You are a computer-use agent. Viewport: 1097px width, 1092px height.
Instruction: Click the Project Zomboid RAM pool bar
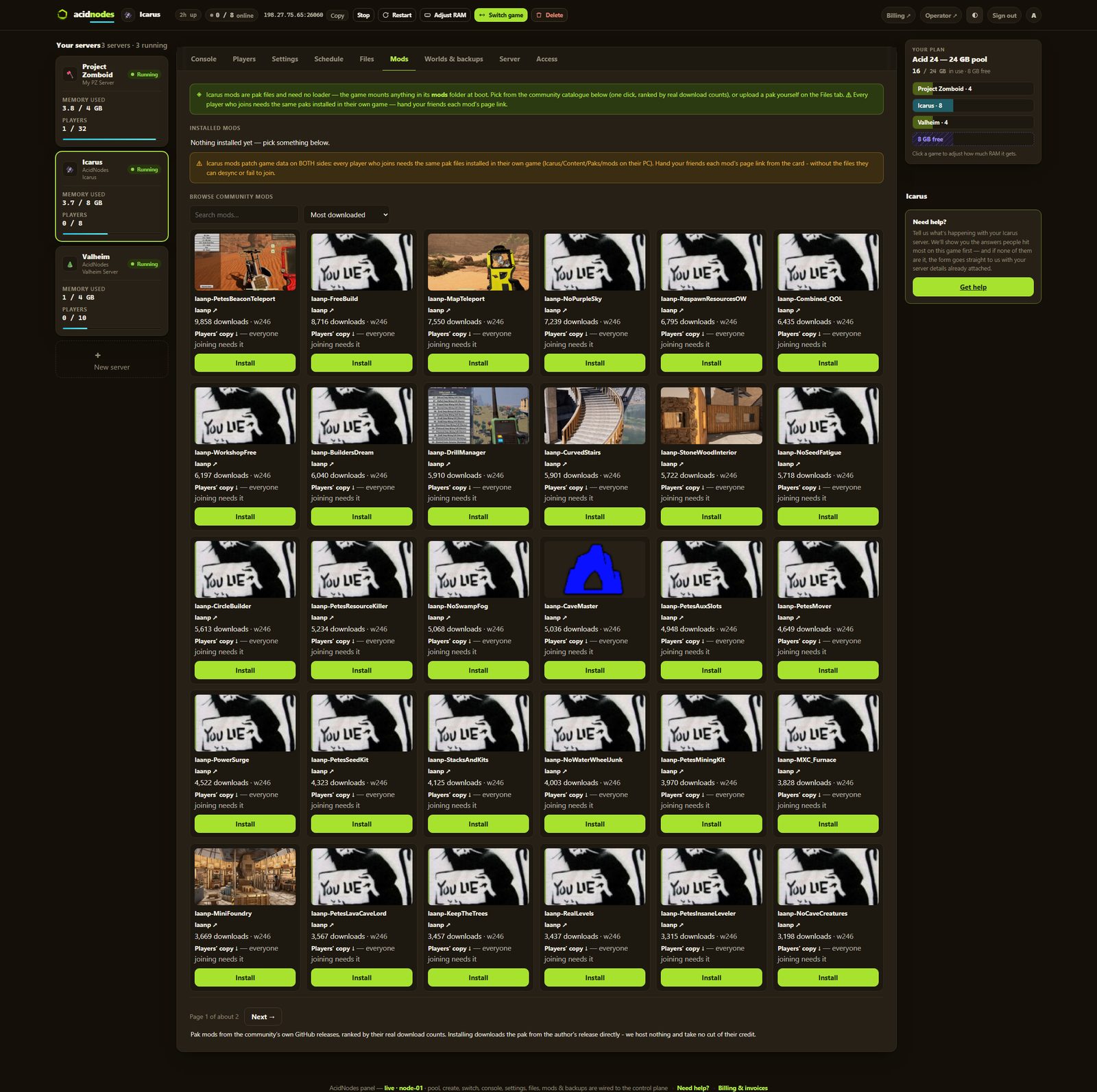tap(973, 88)
